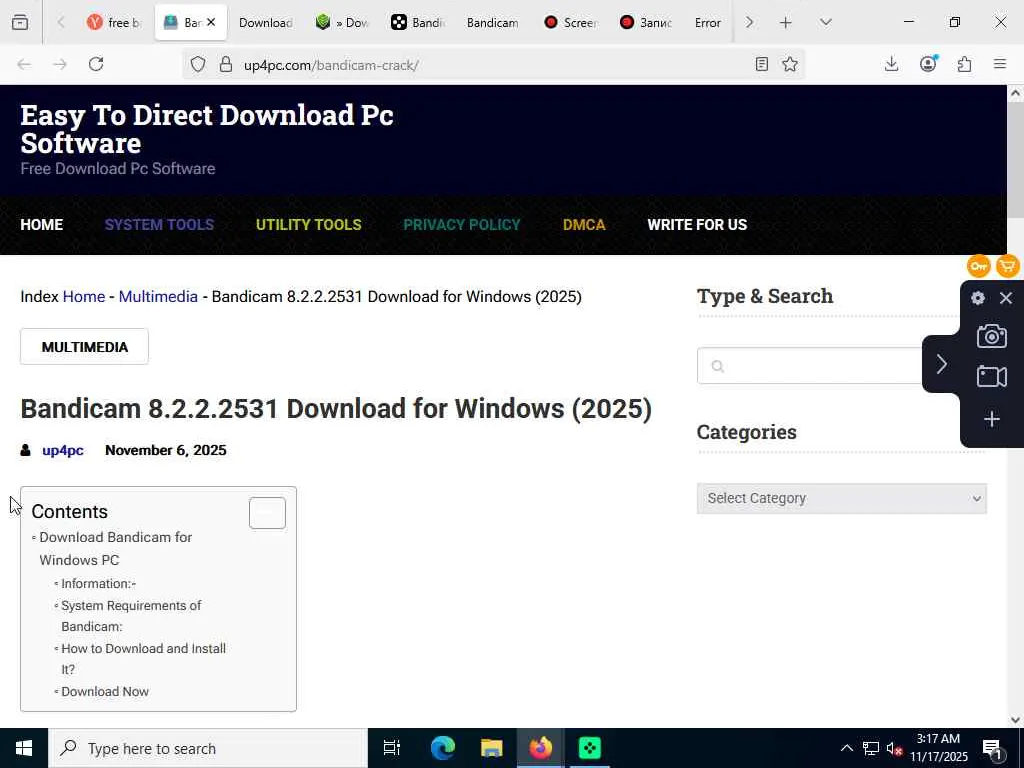Viewport: 1024px width, 768px height.
Task: Open a new tab with plus button
Action: (x=786, y=23)
